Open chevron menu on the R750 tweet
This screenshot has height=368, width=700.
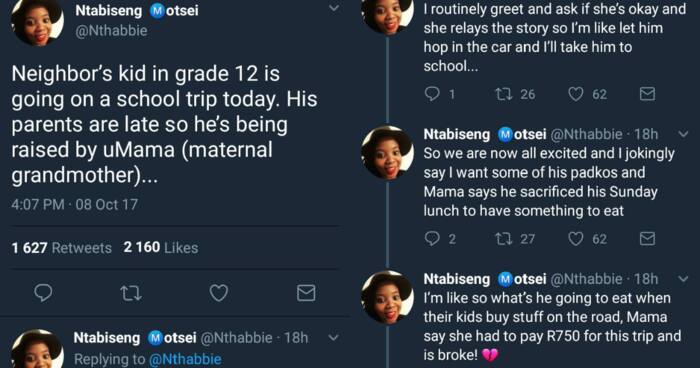pyautogui.click(x=683, y=279)
